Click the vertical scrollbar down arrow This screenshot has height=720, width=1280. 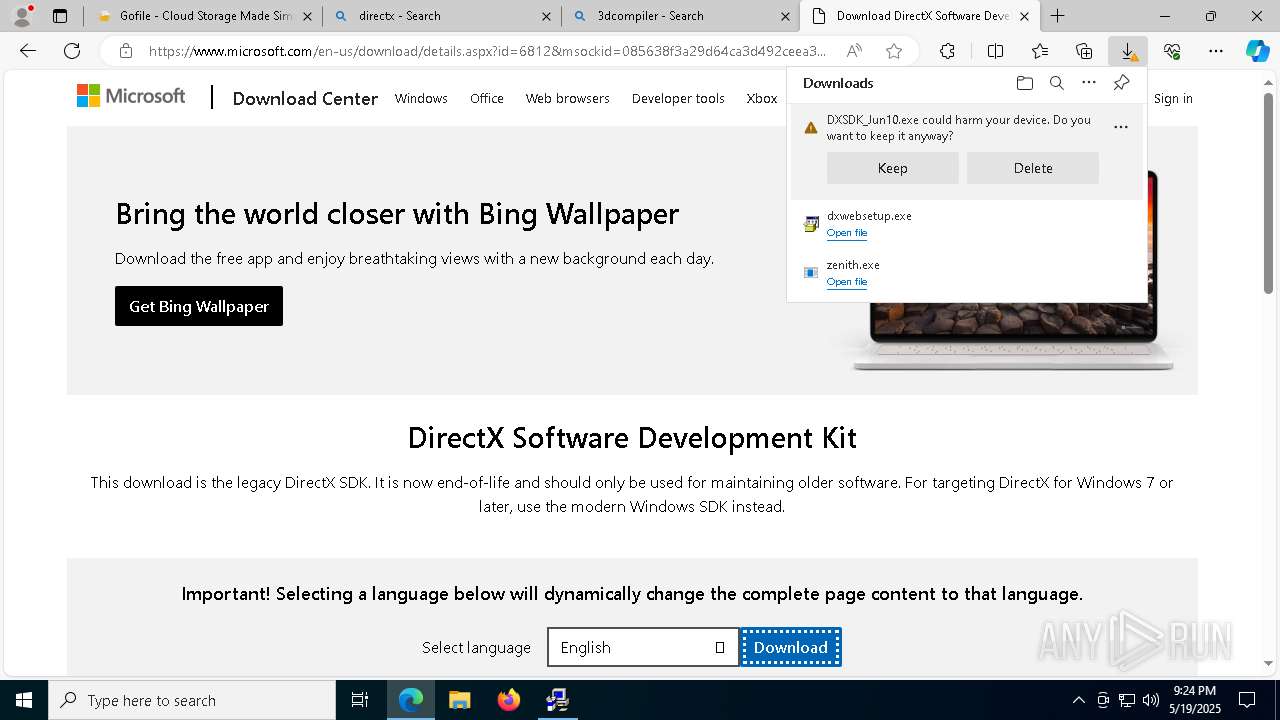pos(1269,663)
